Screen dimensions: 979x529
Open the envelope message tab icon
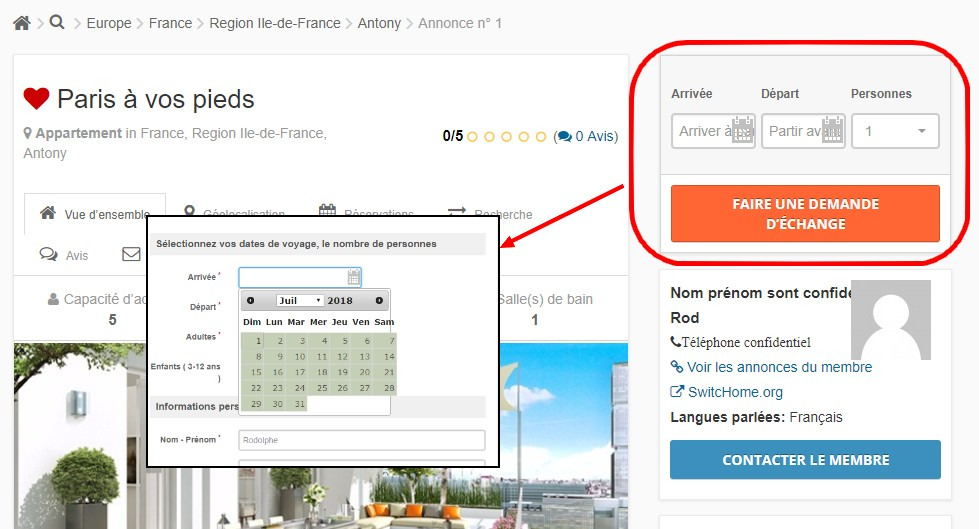[131, 254]
